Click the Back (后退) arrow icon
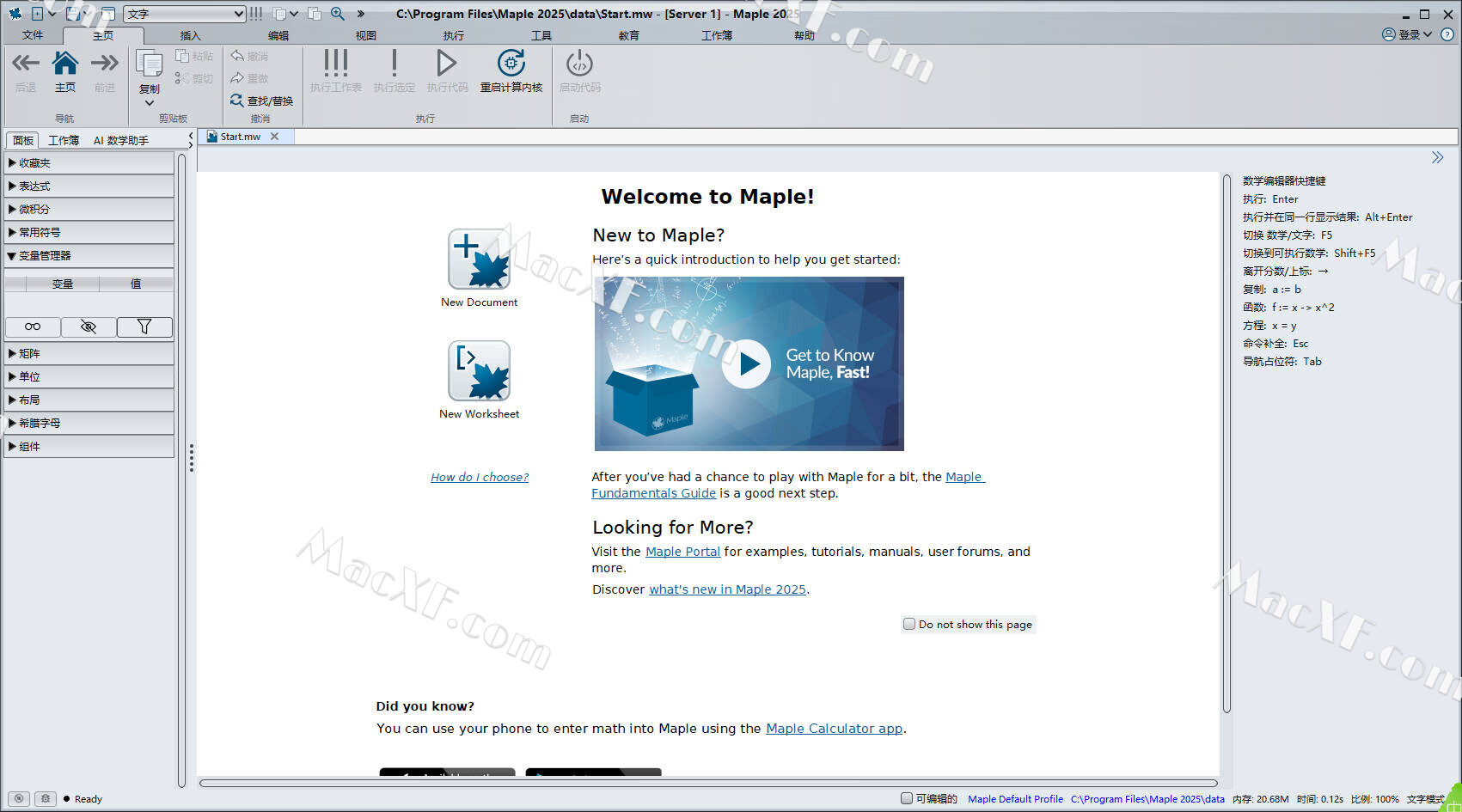 tap(26, 63)
